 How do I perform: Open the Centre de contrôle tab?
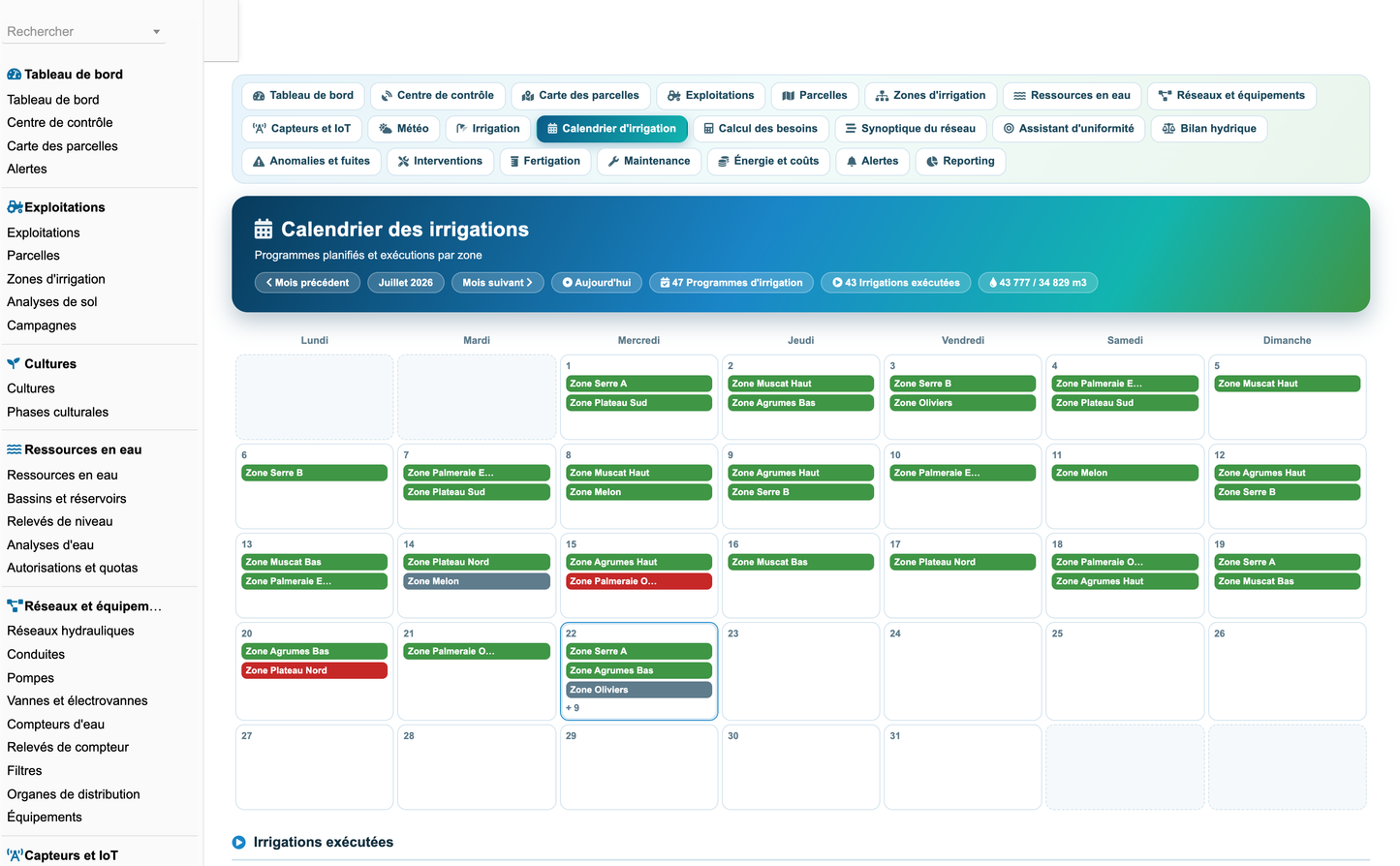pyautogui.click(x=437, y=96)
